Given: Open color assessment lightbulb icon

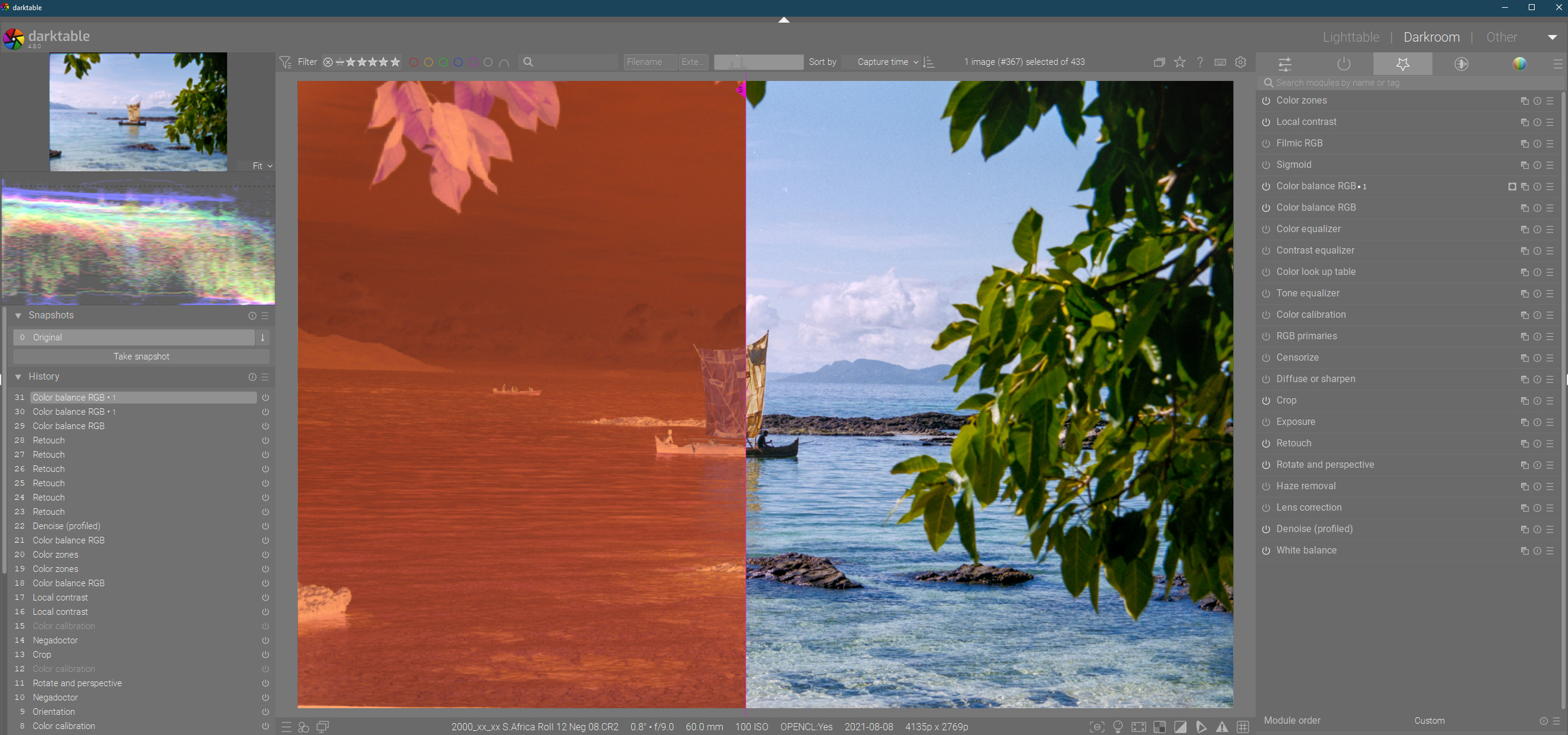Looking at the screenshot, I should (1118, 727).
